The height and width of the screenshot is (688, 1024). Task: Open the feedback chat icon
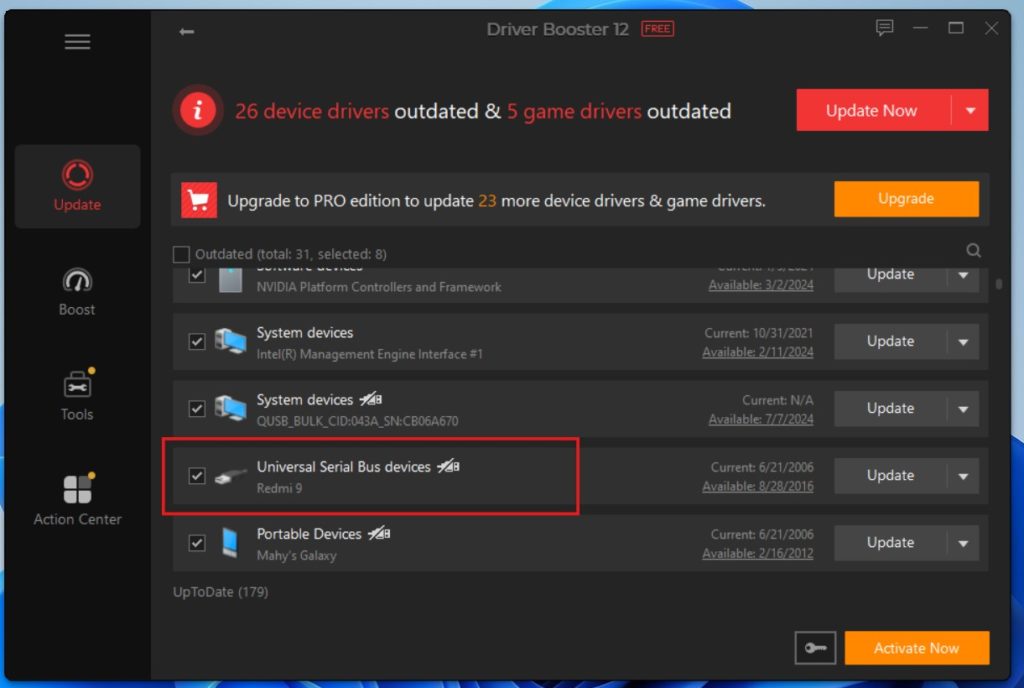coord(884,28)
